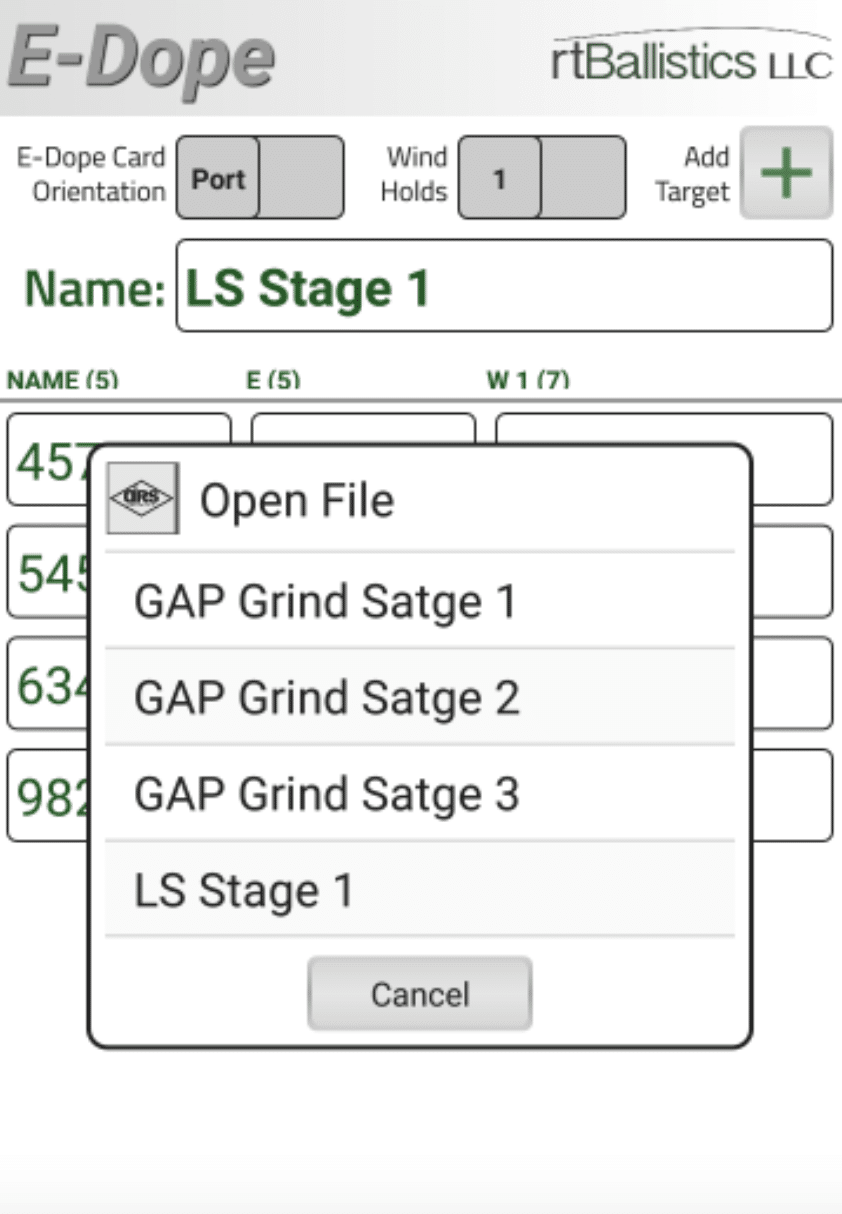Open the file GAP Grind Satge 2
Image resolution: width=842 pixels, height=1214 pixels.
pos(420,697)
